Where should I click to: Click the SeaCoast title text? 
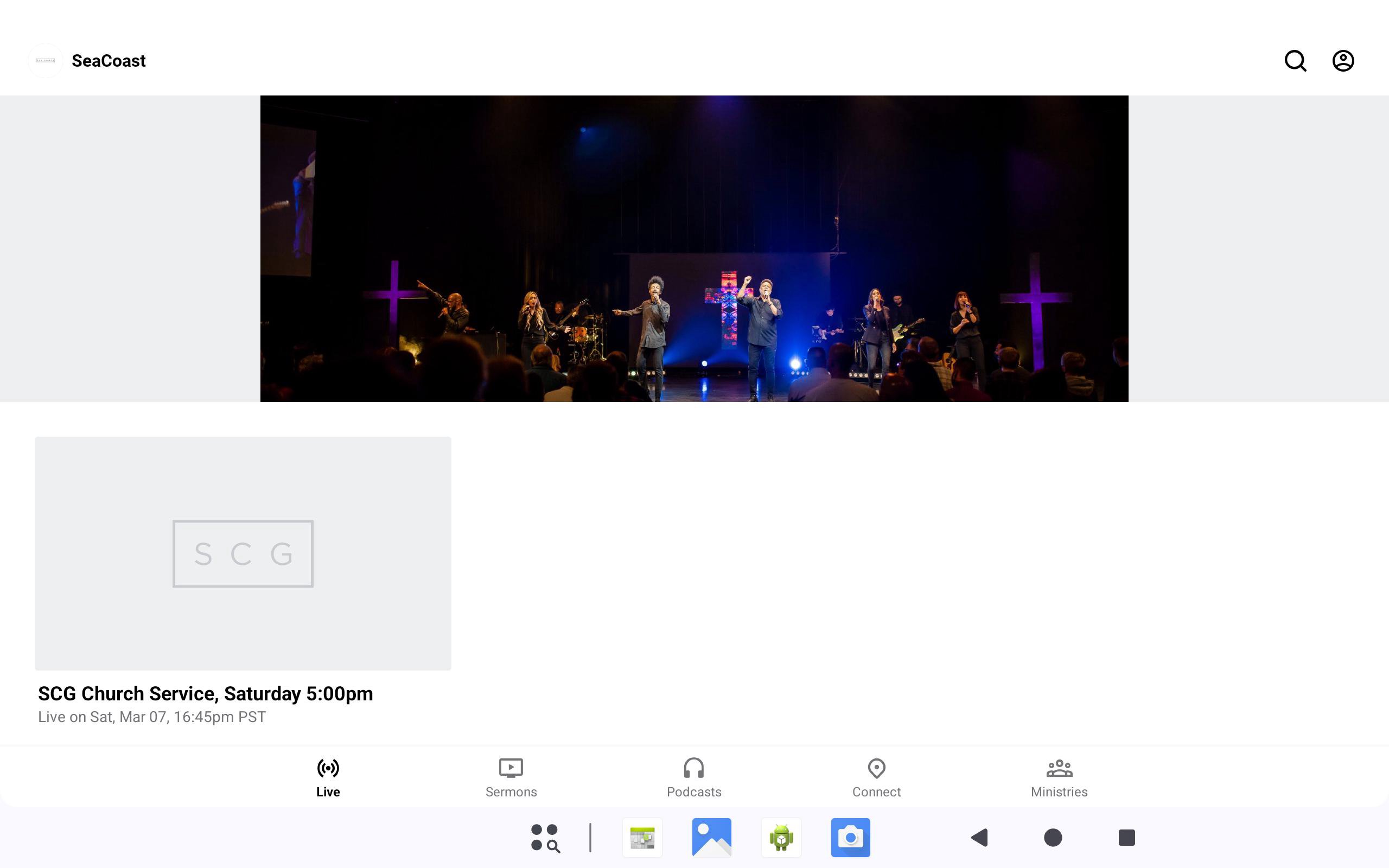[x=109, y=61]
